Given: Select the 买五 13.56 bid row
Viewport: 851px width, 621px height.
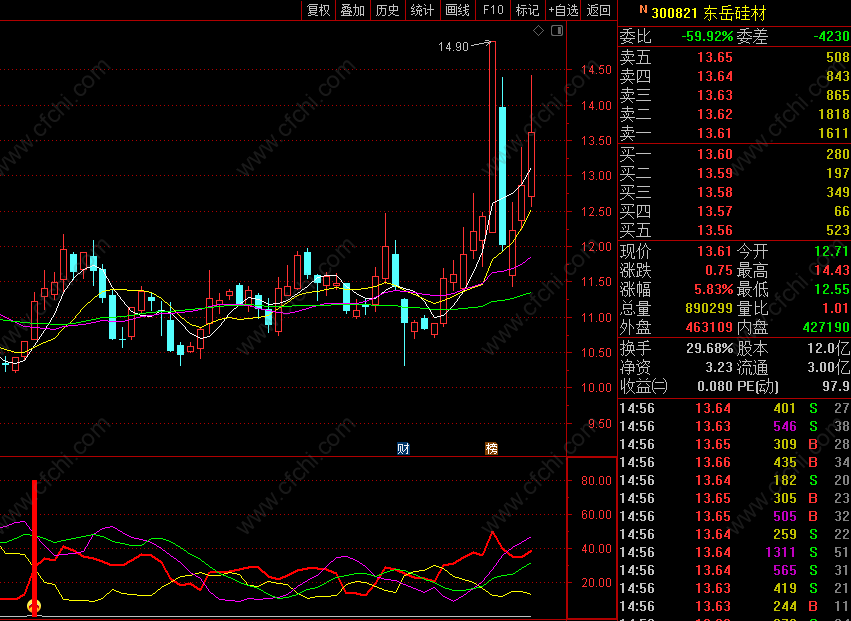Looking at the screenshot, I should [x=735, y=230].
